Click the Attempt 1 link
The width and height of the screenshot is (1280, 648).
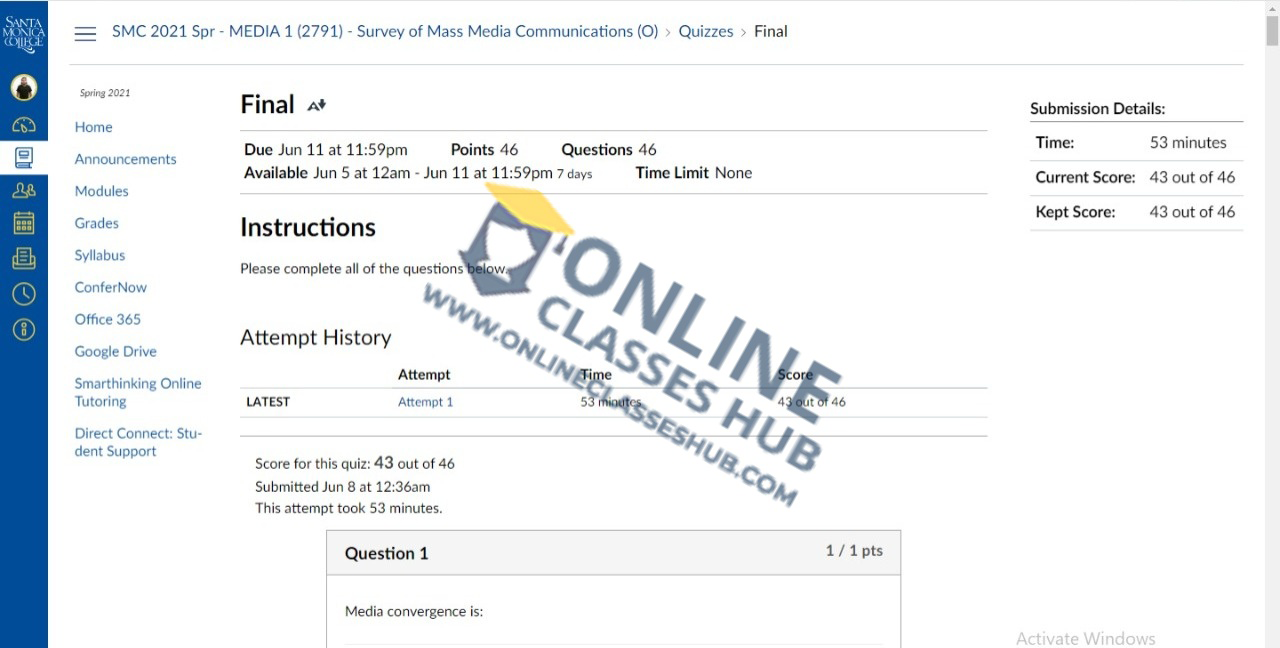click(425, 402)
